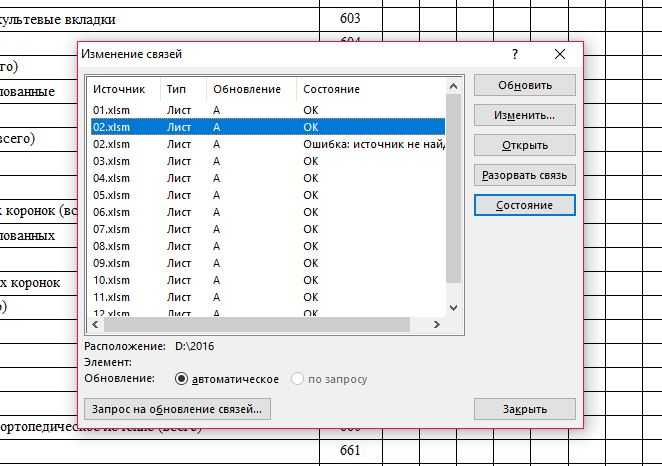Click the Обновить button
Image resolution: width=662 pixels, height=466 pixels.
(525, 85)
